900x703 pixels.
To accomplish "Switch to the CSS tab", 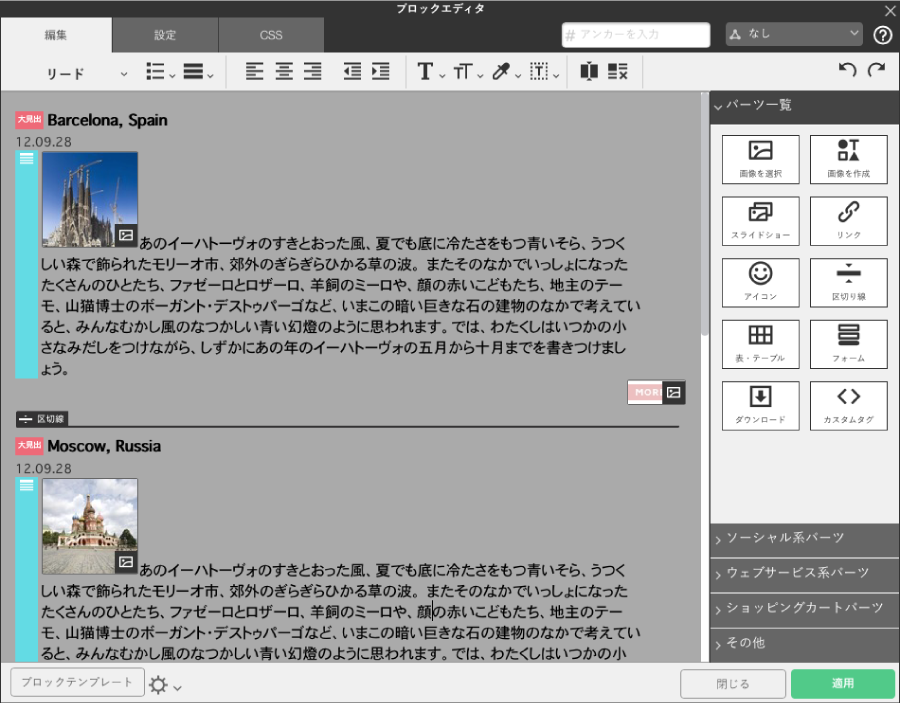I will coord(271,35).
